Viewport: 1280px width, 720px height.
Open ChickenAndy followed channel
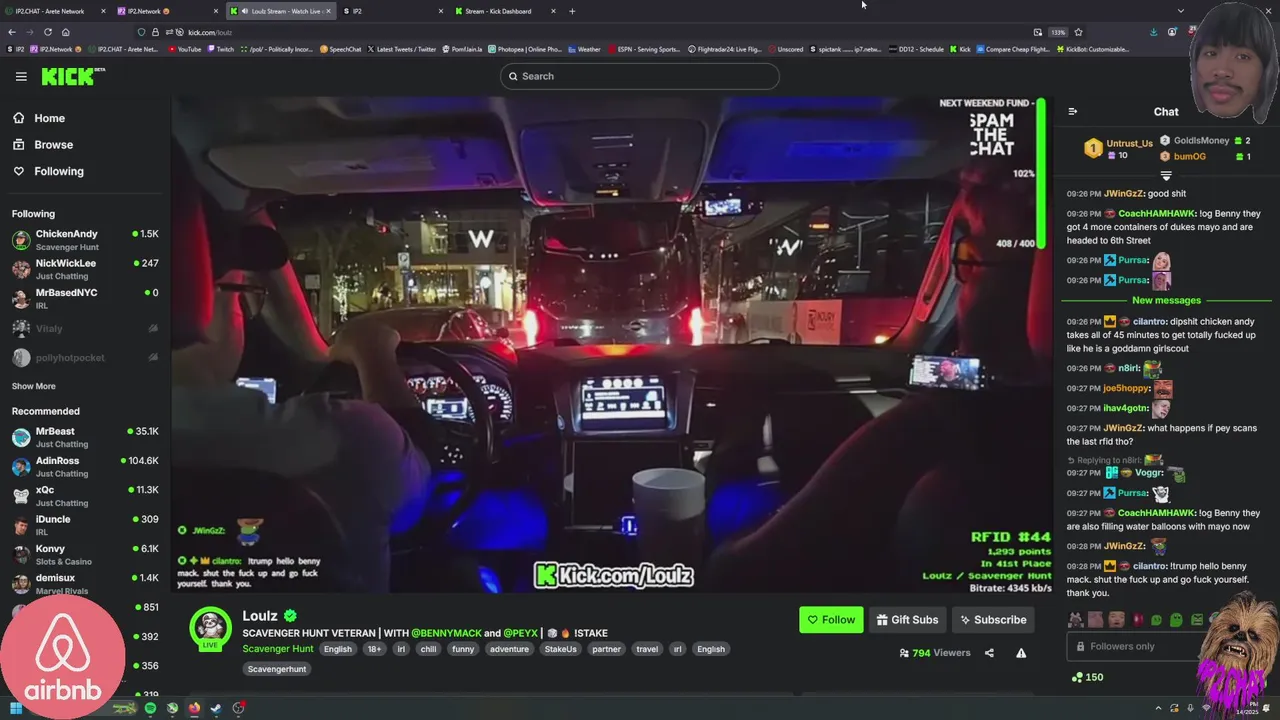[x=85, y=240]
